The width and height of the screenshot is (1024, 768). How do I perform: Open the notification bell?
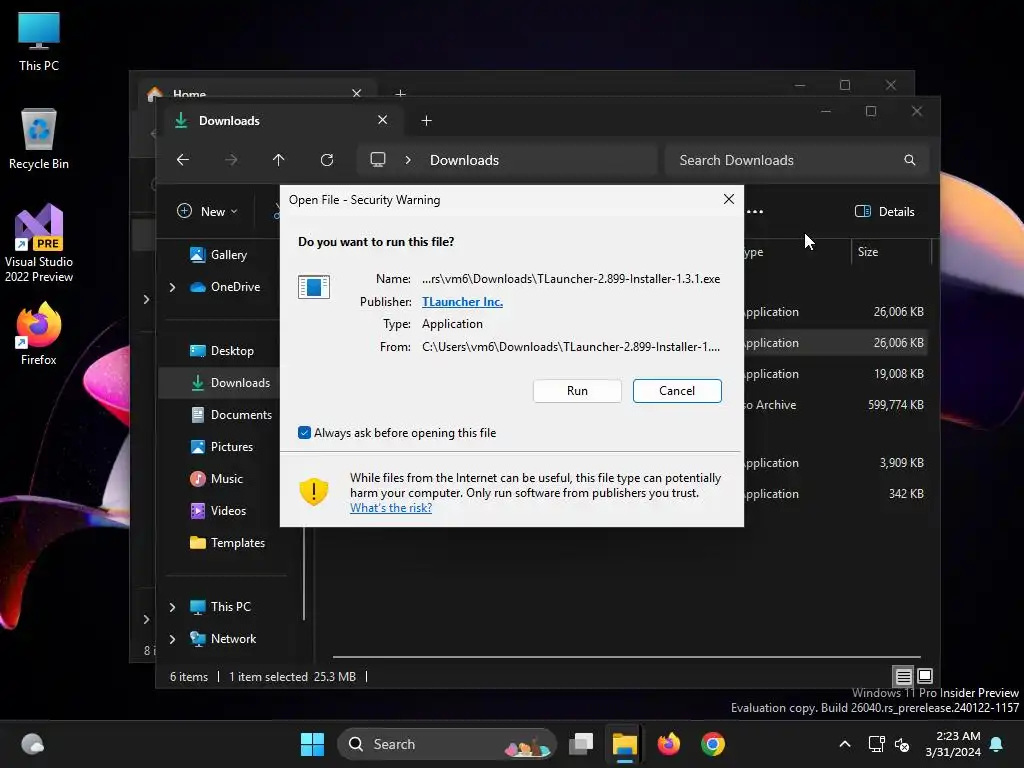point(997,744)
